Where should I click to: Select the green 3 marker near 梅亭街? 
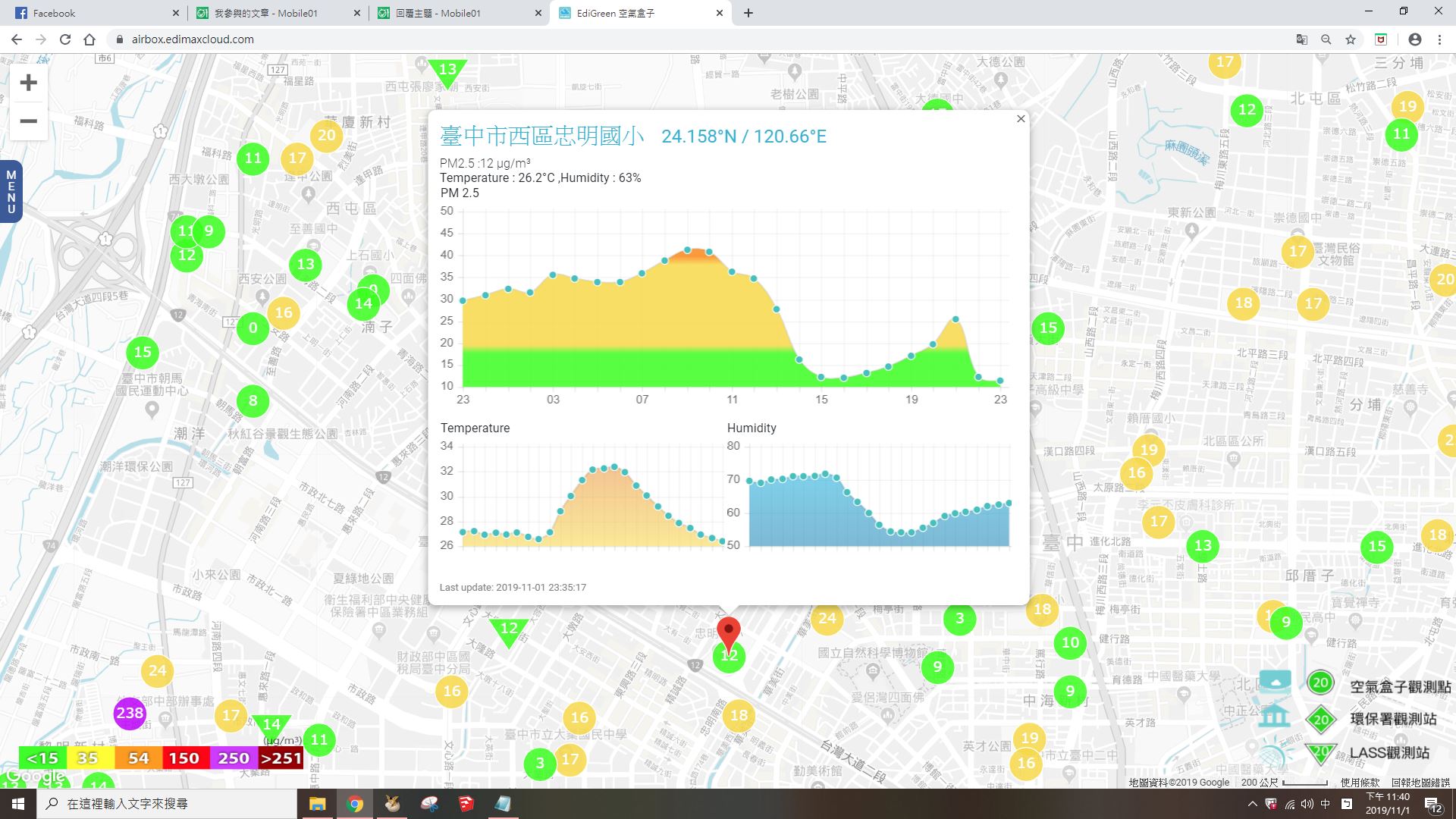[959, 618]
